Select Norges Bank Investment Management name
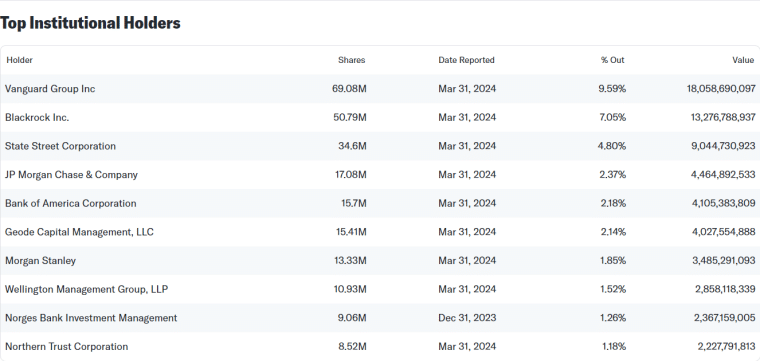 [x=91, y=318]
